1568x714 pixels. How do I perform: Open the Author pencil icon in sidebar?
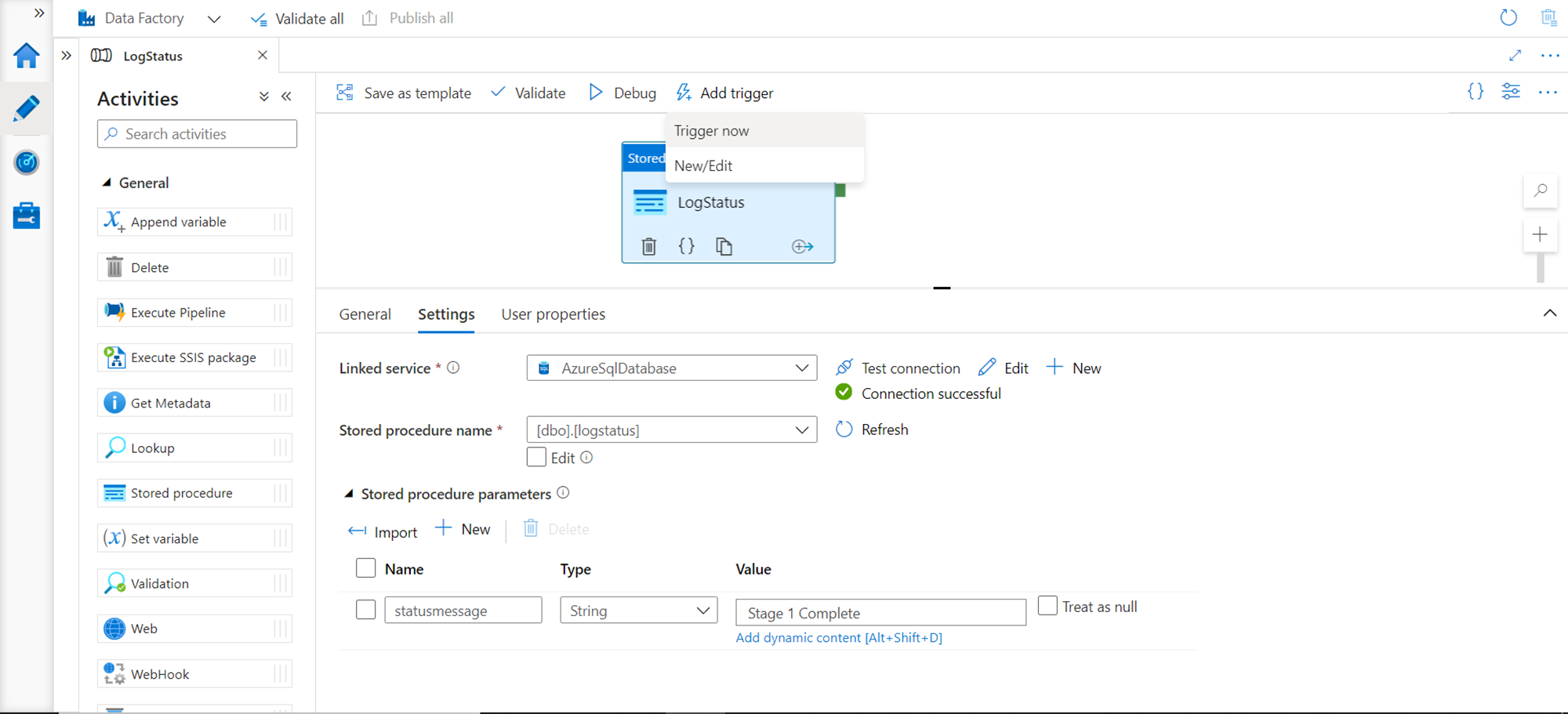pos(27,109)
